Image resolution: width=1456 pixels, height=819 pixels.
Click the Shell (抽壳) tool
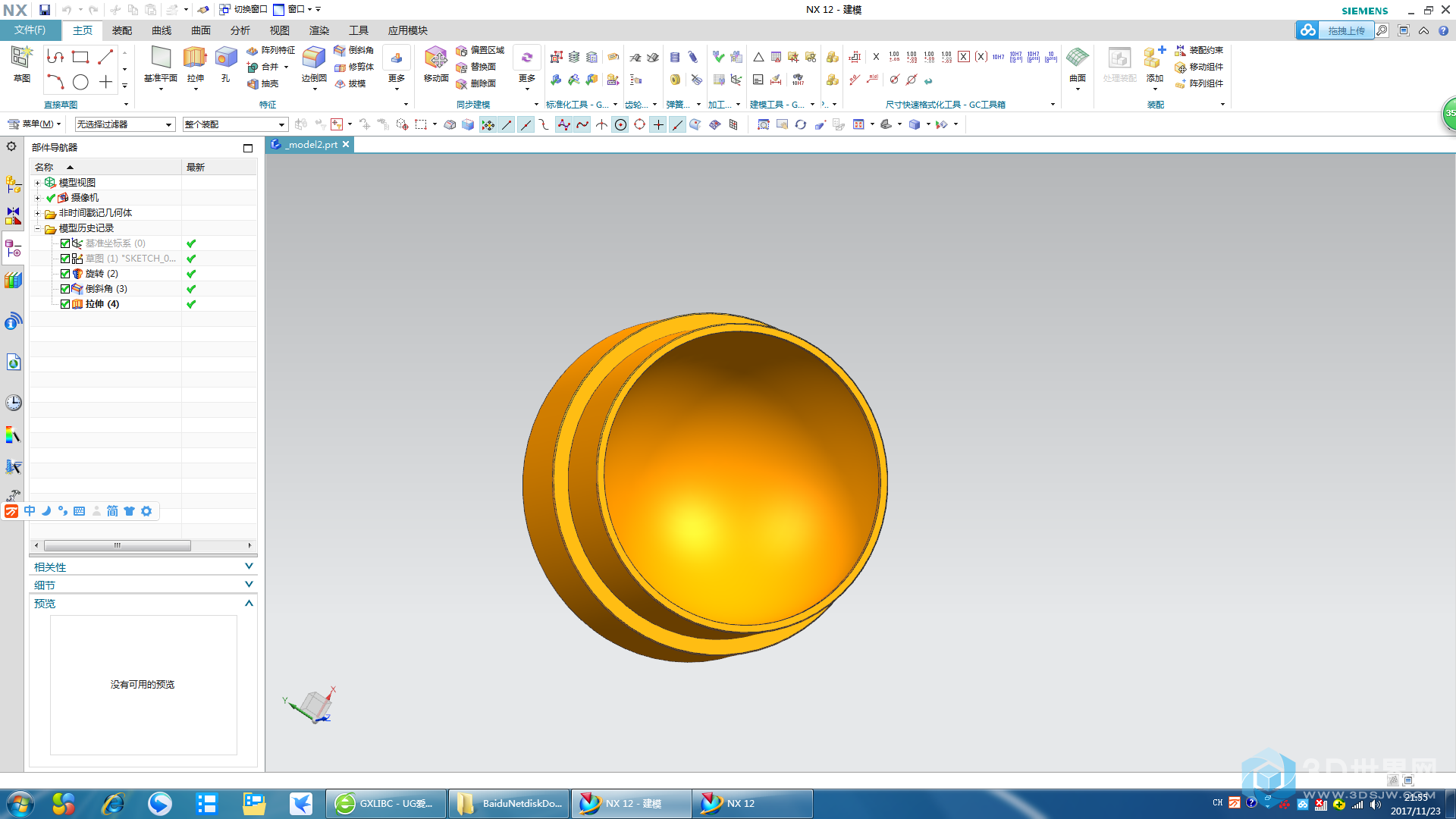click(x=263, y=83)
